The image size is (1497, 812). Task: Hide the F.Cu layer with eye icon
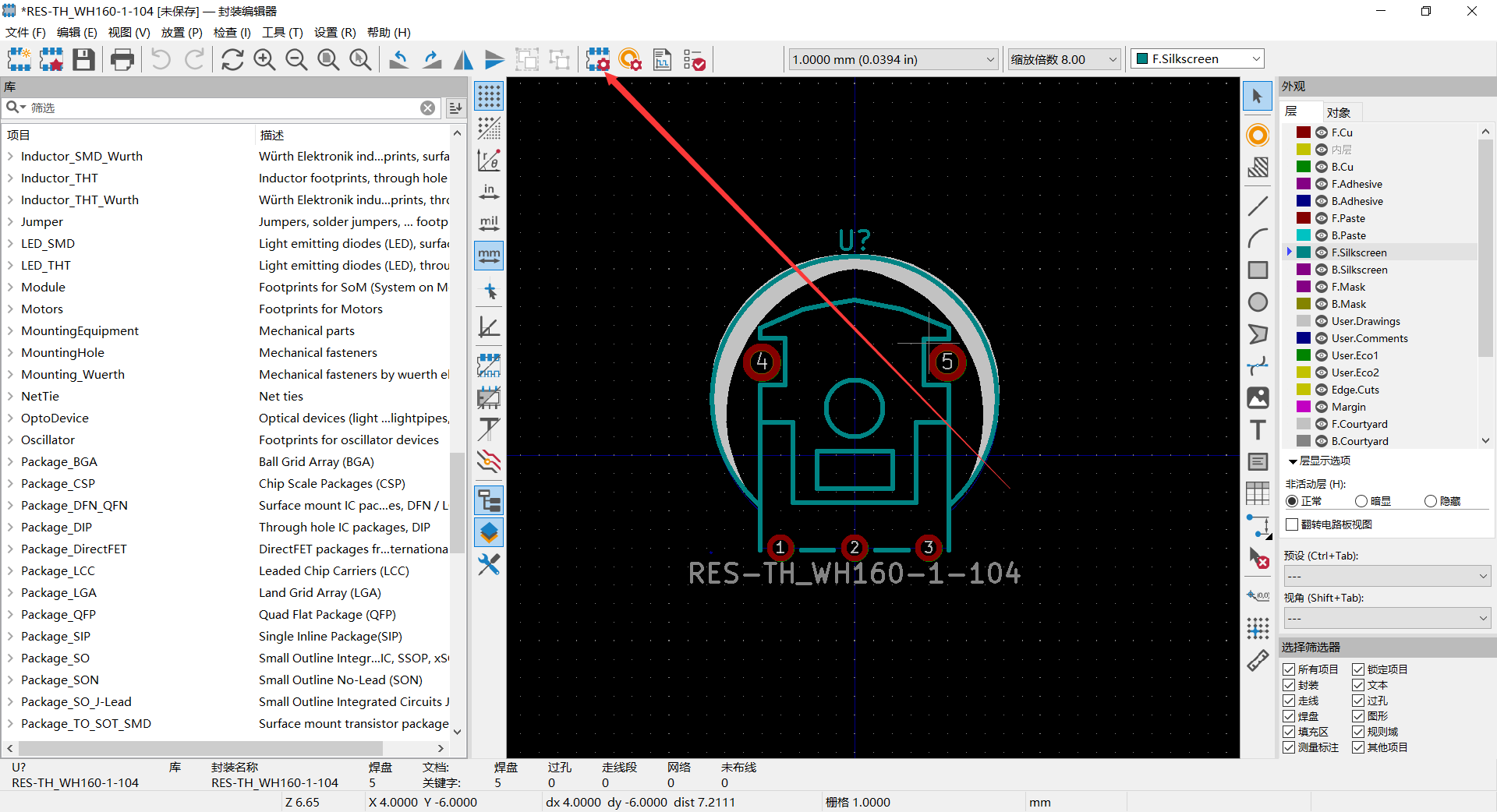tap(1321, 132)
